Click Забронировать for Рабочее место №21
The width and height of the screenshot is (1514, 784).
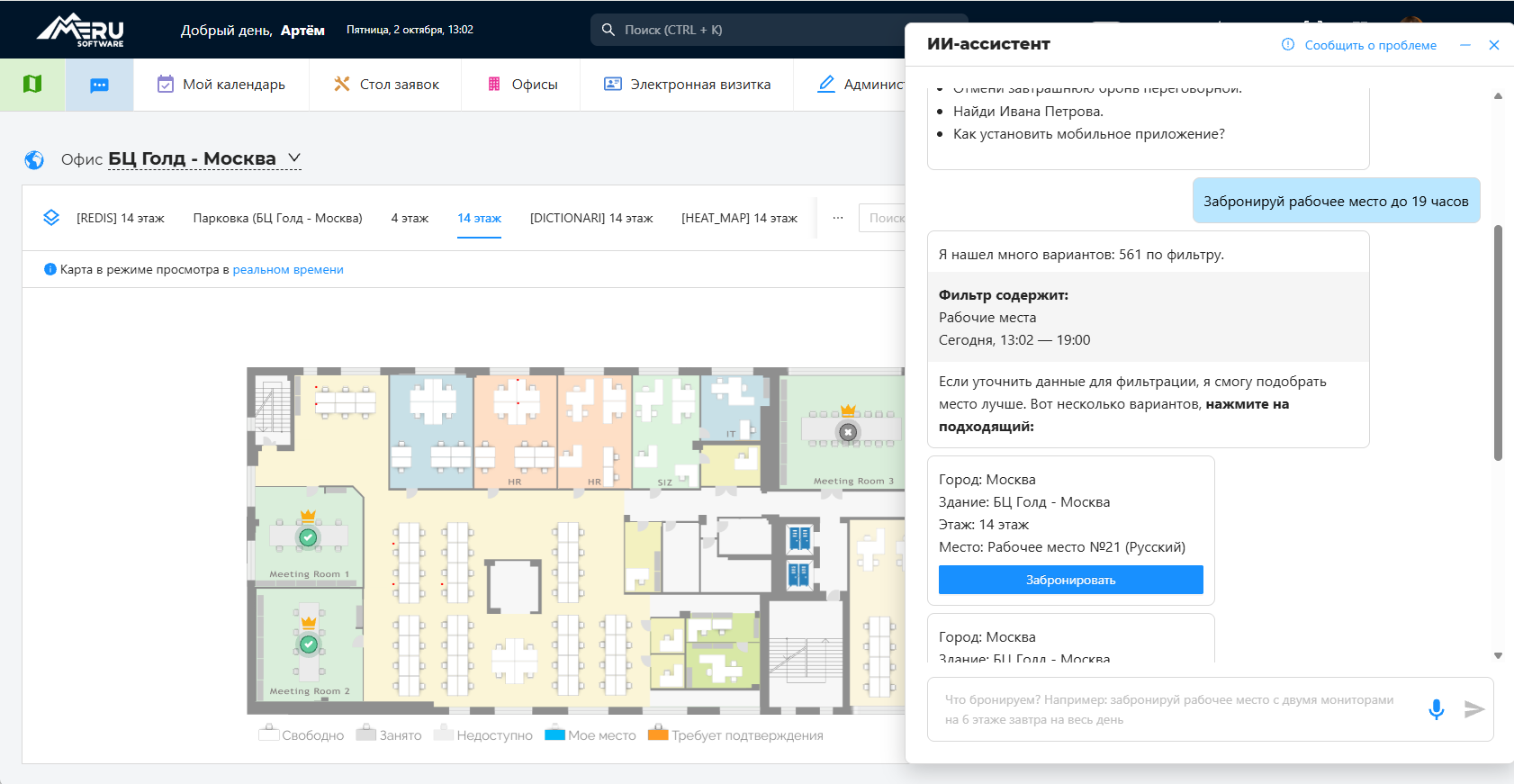point(1071,580)
